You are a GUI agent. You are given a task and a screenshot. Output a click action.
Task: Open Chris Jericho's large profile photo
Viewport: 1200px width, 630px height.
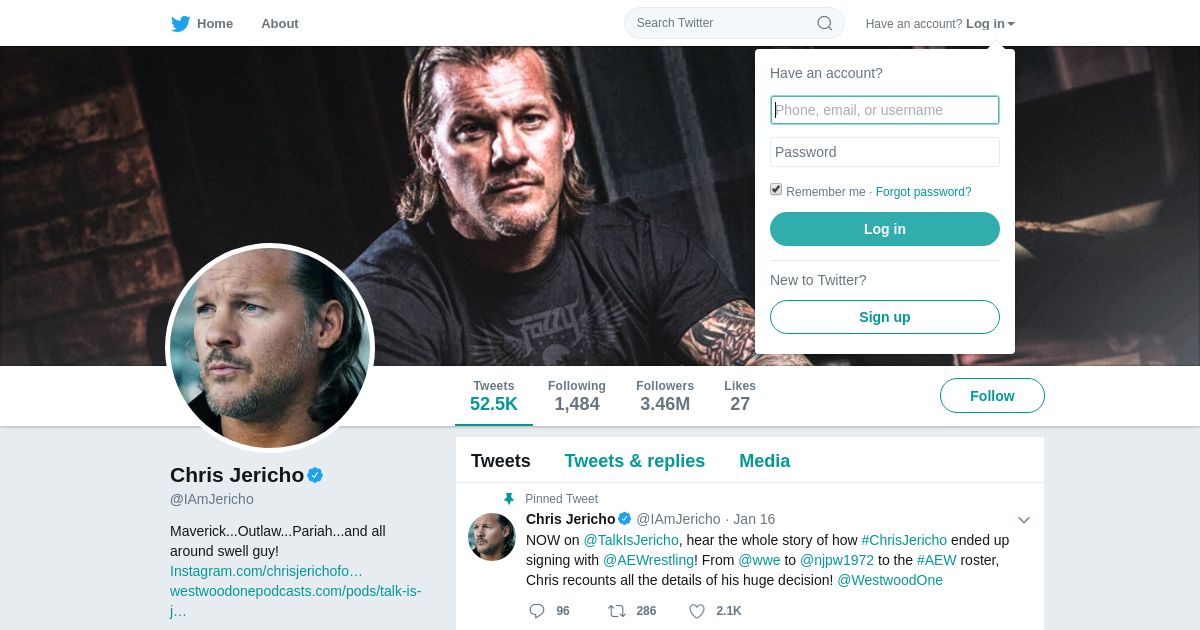pos(270,348)
